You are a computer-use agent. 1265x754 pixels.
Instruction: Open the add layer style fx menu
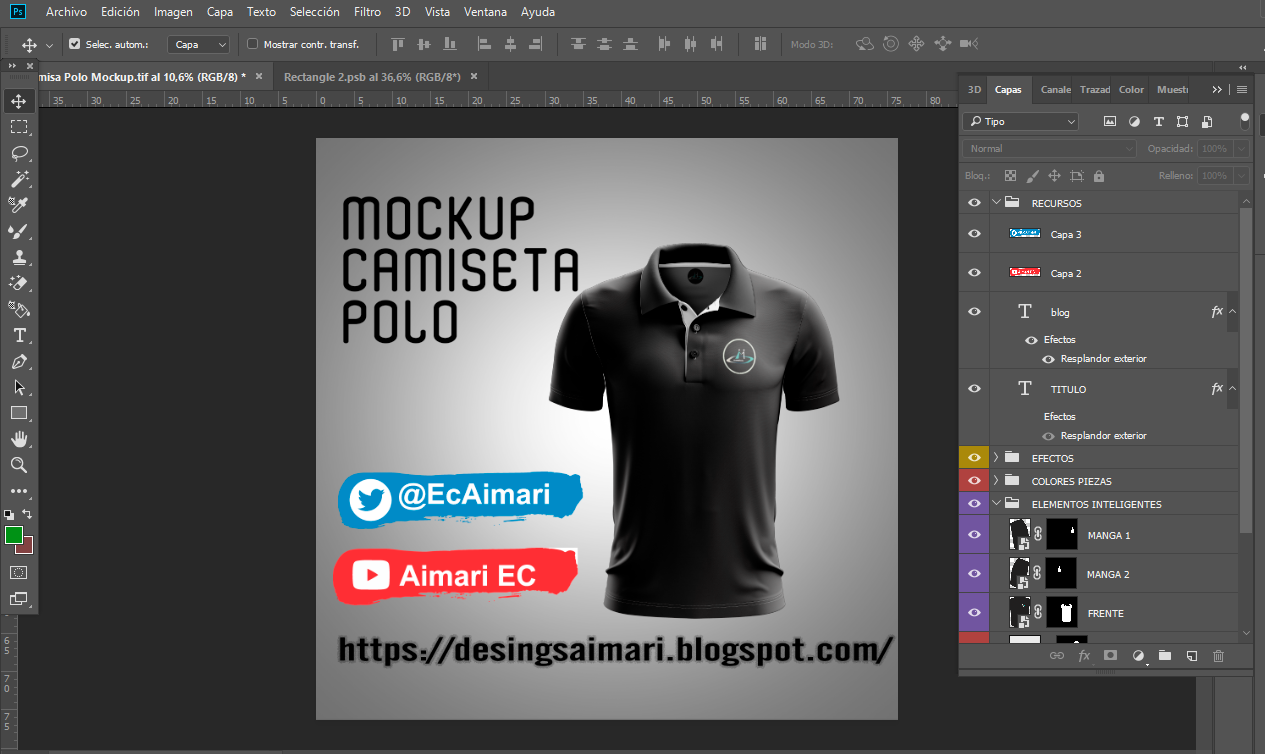(1084, 655)
